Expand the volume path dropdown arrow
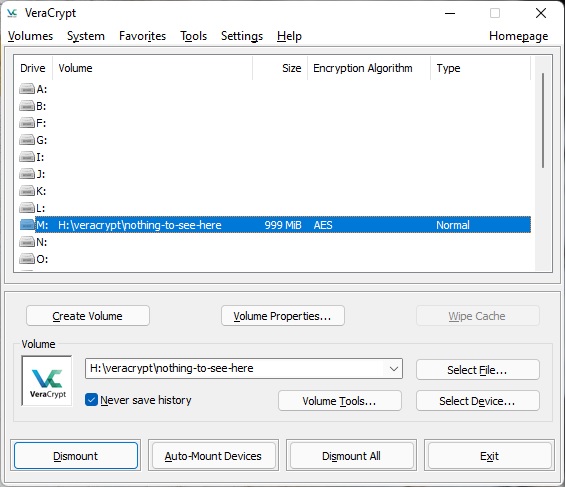 394,368
